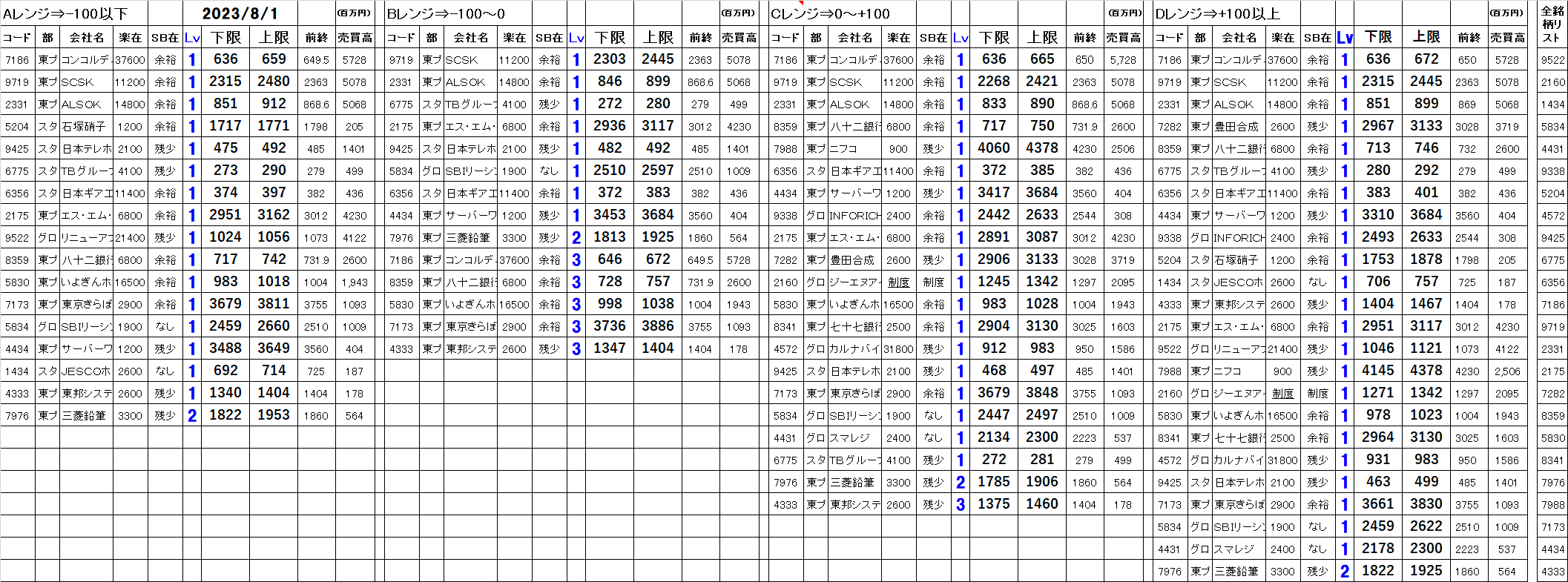
Task: Select 3811 in A range 東京きらぼ row
Action: tap(274, 304)
